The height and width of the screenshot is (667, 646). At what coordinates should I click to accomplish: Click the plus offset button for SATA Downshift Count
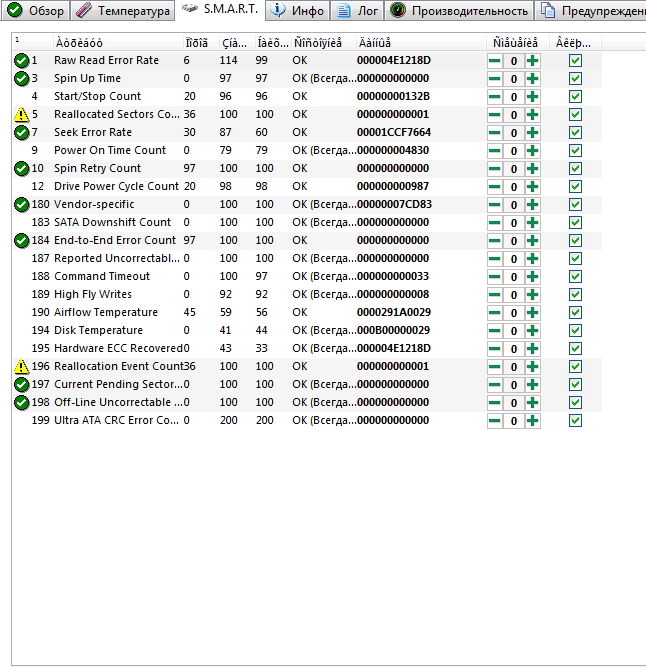tap(532, 222)
